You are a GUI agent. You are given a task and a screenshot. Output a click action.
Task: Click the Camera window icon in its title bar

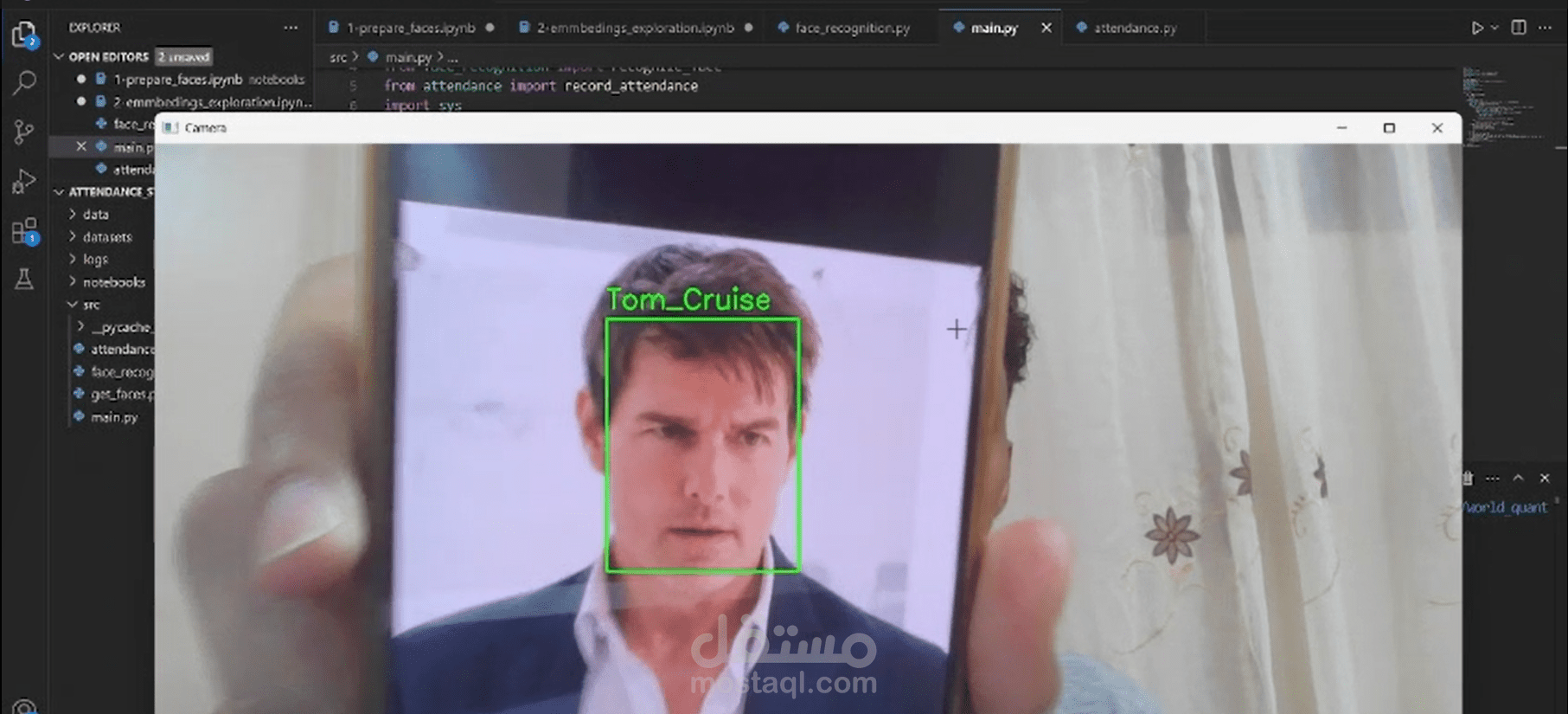pos(170,127)
